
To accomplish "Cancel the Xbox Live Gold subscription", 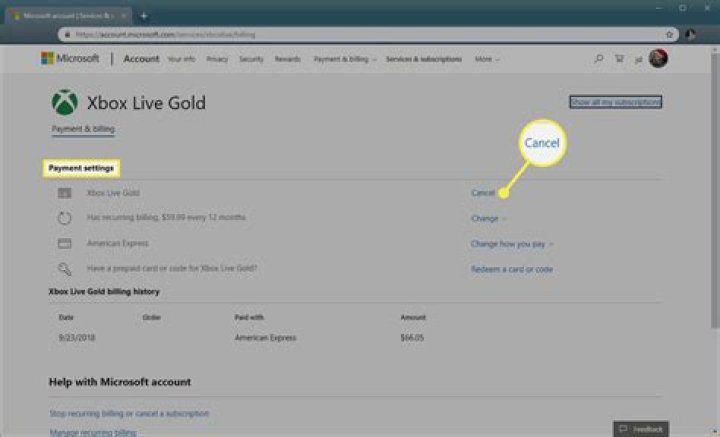I will pyautogui.click(x=483, y=192).
